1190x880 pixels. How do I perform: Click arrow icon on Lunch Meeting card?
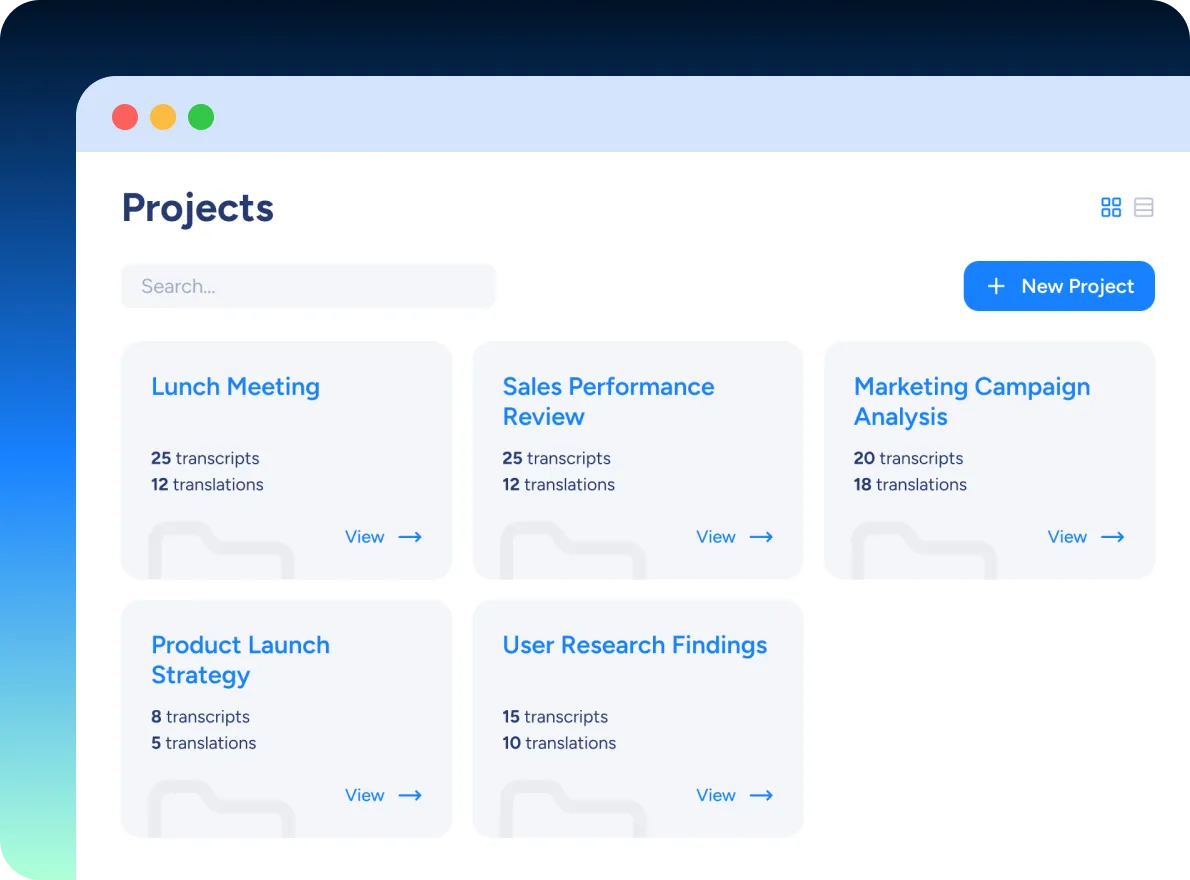coord(410,537)
